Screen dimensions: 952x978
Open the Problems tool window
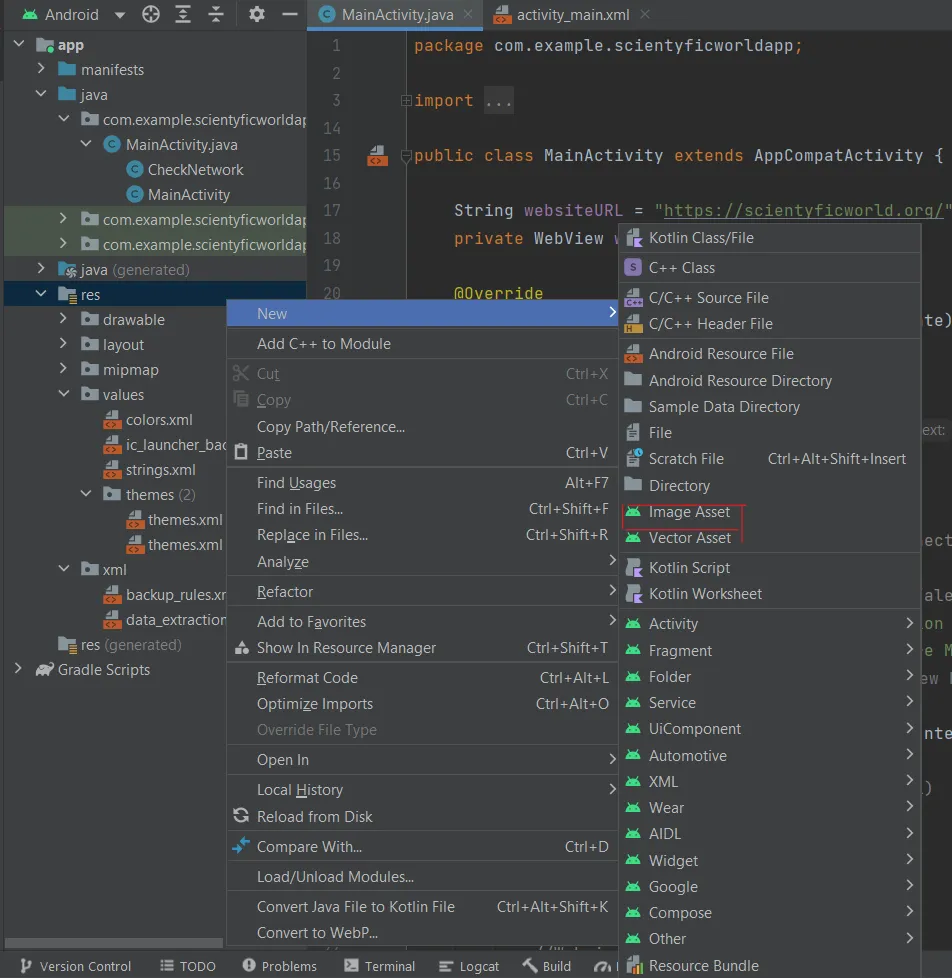click(279, 966)
